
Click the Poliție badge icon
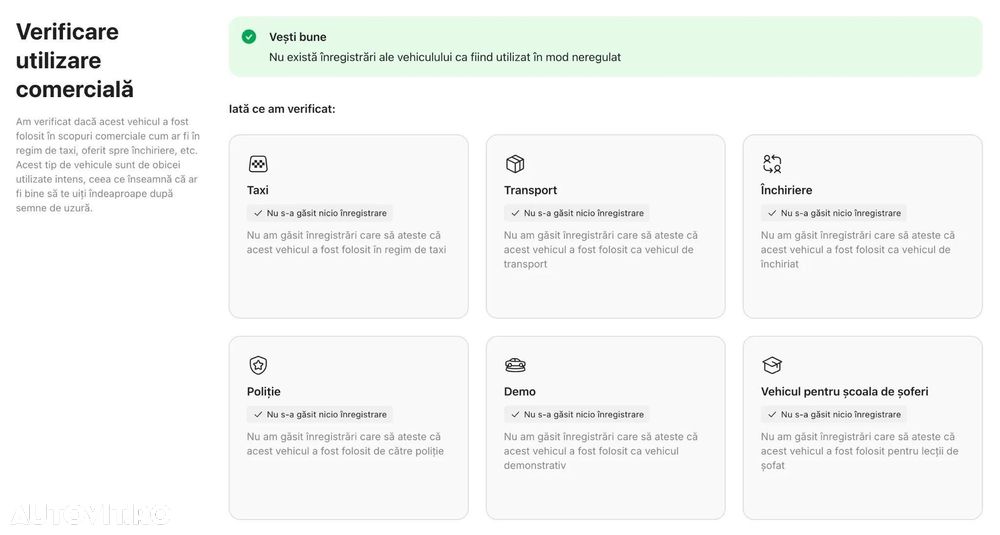tap(258, 365)
